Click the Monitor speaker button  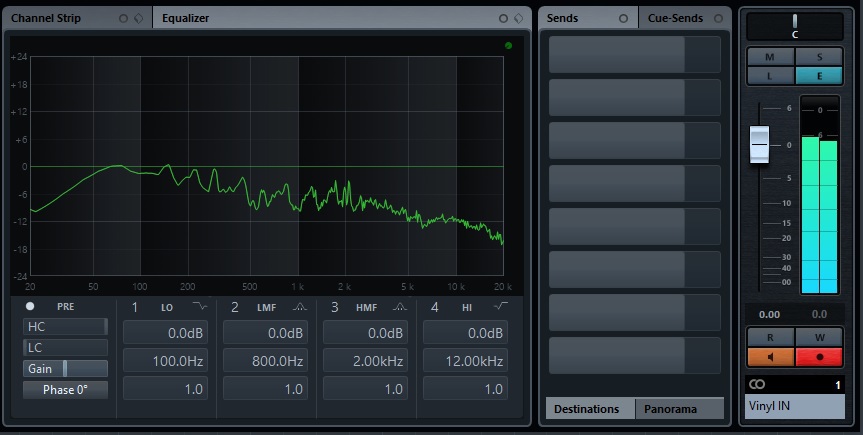click(770, 356)
